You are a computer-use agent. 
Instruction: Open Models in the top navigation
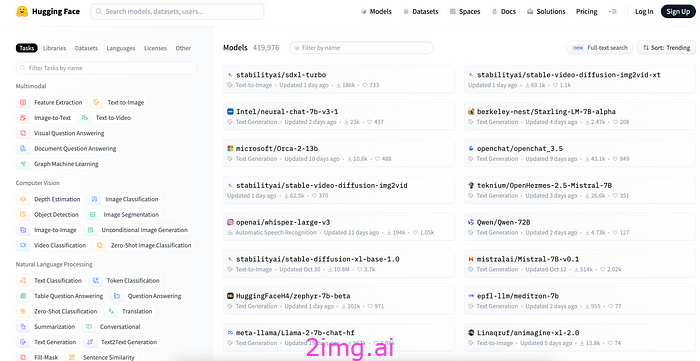pos(376,12)
